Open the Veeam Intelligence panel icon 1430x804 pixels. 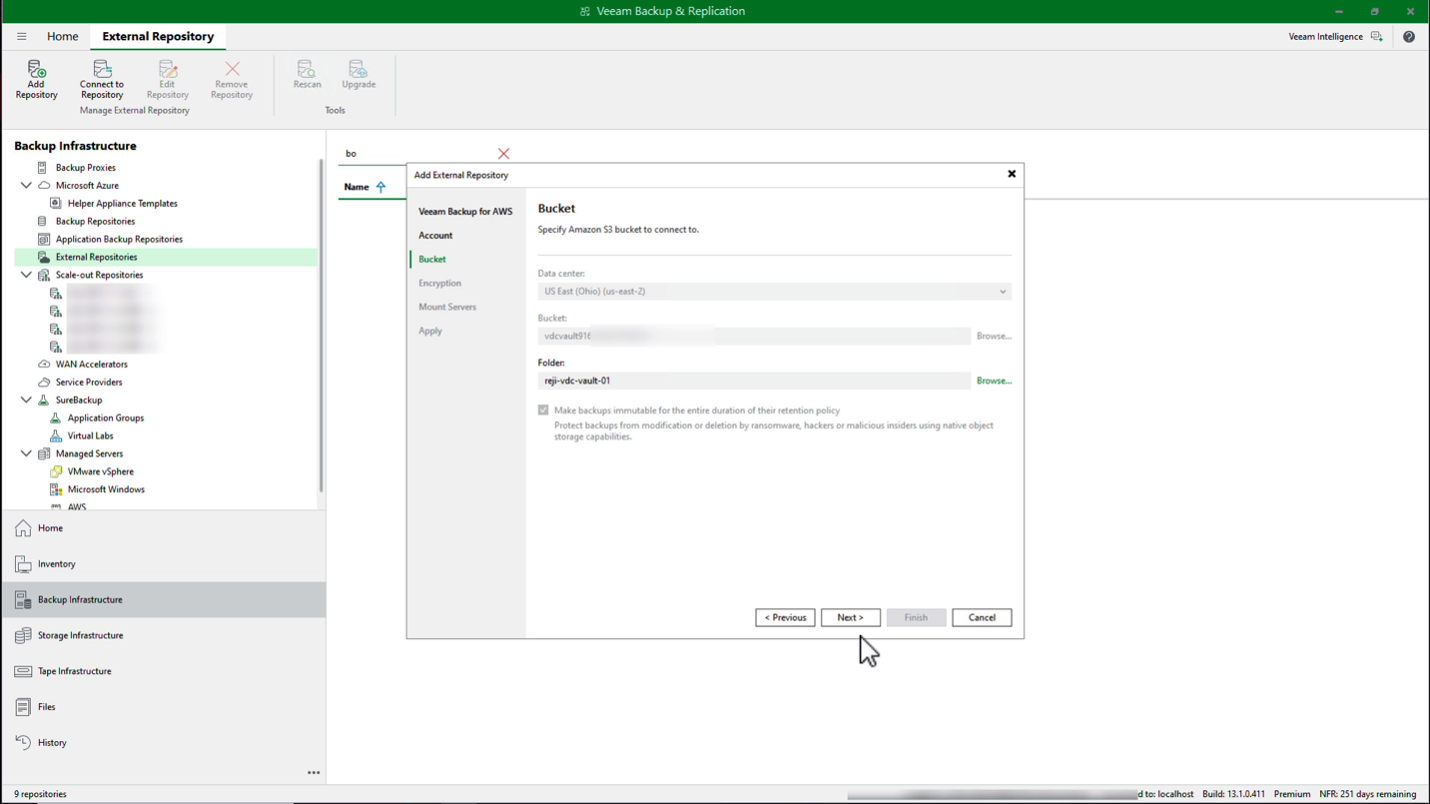[x=1377, y=36]
